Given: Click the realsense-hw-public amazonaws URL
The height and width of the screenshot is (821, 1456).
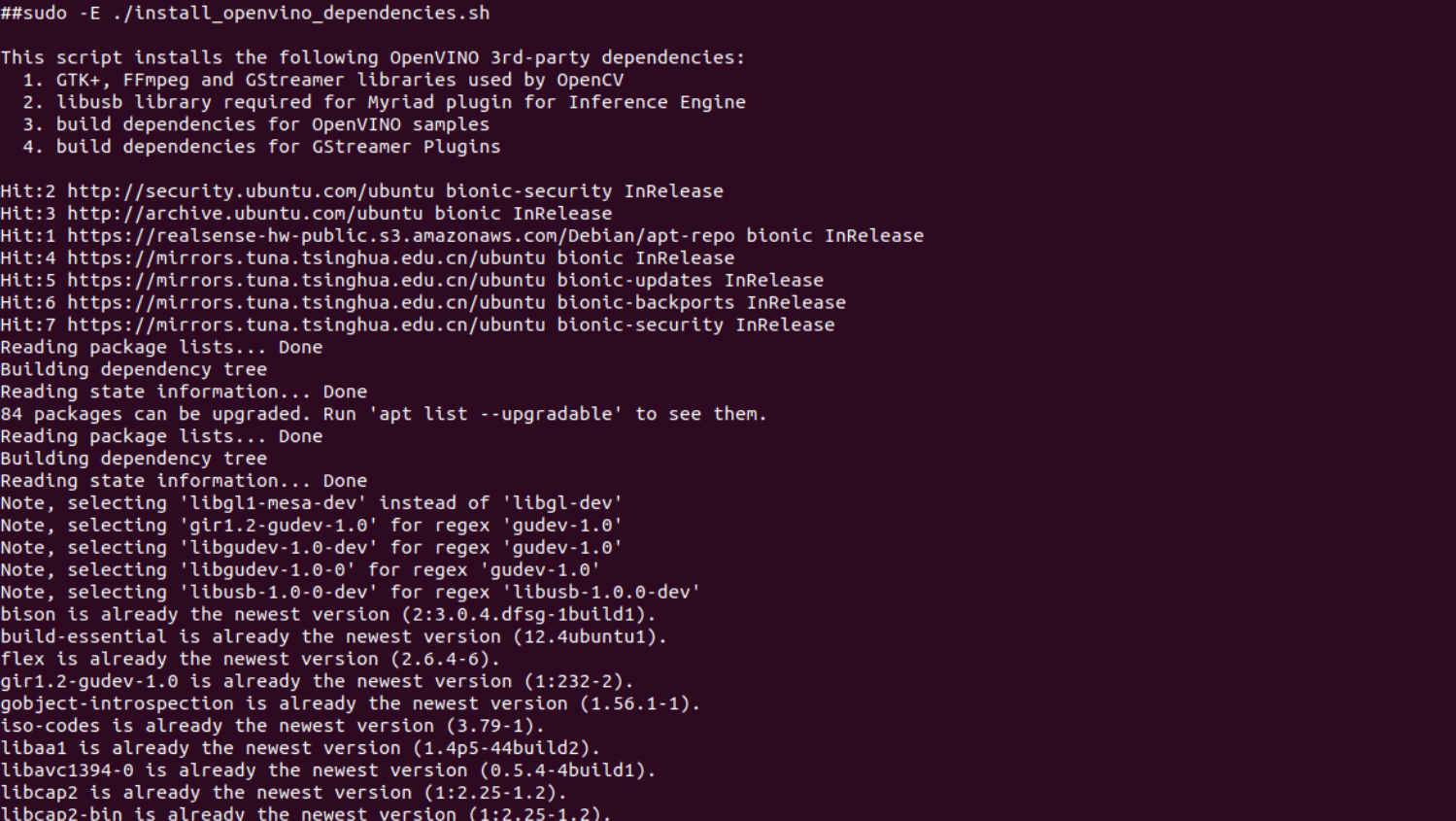Looking at the screenshot, I should (x=400, y=236).
